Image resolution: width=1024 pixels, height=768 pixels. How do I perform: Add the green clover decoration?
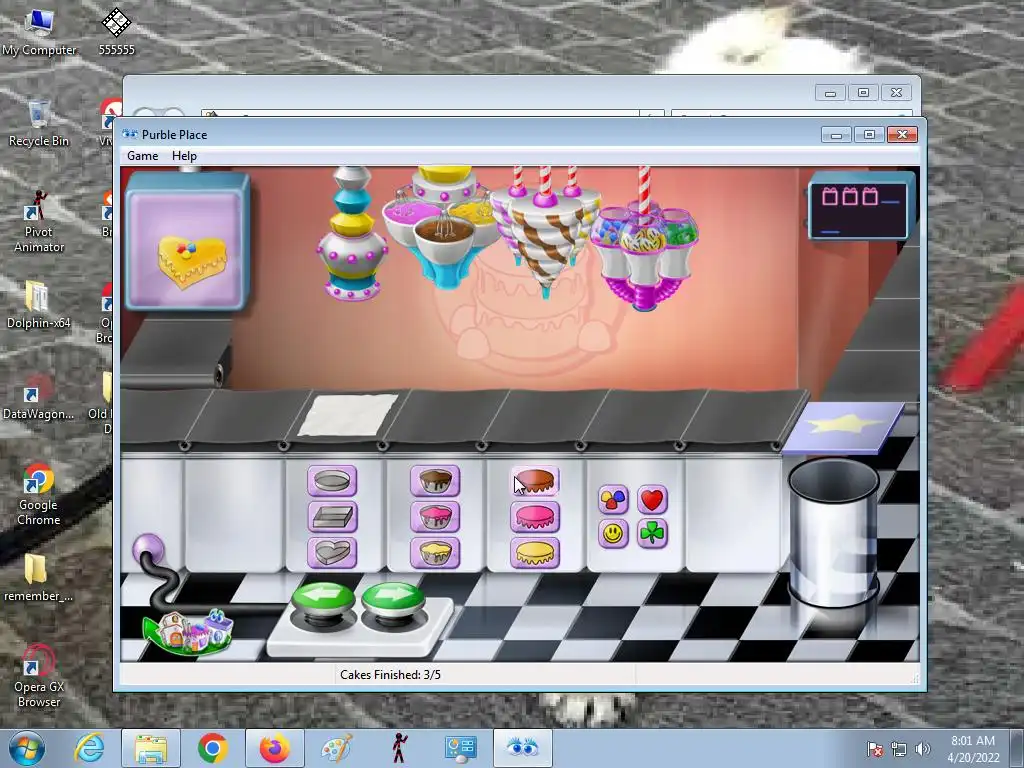click(652, 534)
